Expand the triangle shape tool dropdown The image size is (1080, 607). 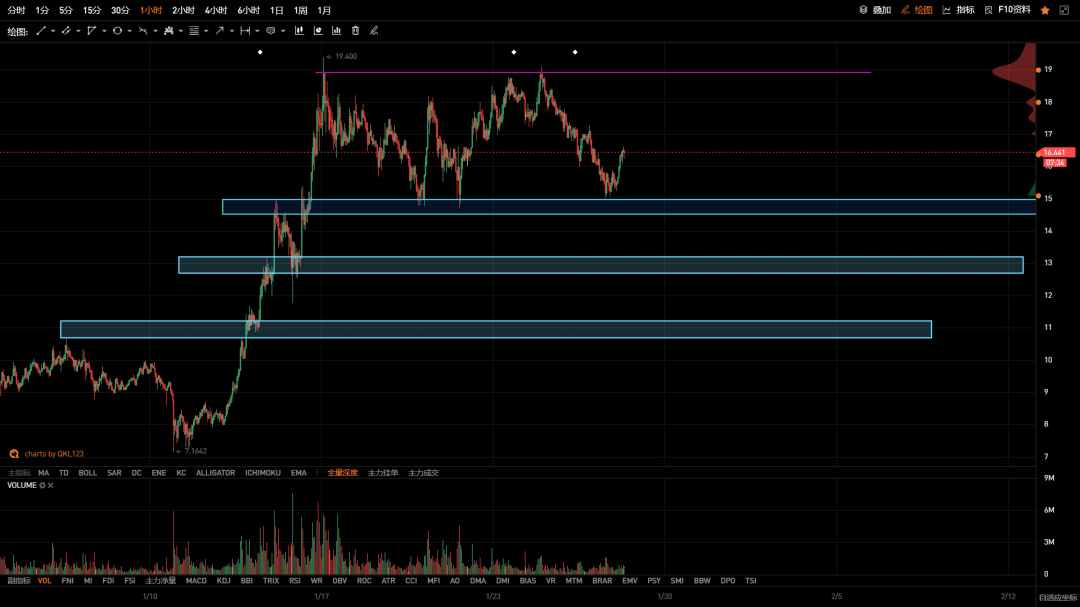(104, 31)
